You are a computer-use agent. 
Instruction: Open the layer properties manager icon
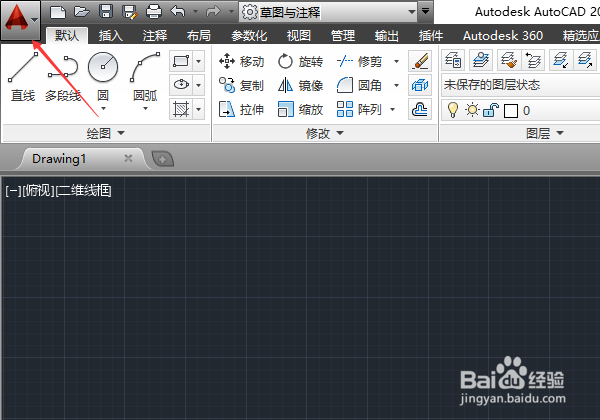tap(453, 60)
